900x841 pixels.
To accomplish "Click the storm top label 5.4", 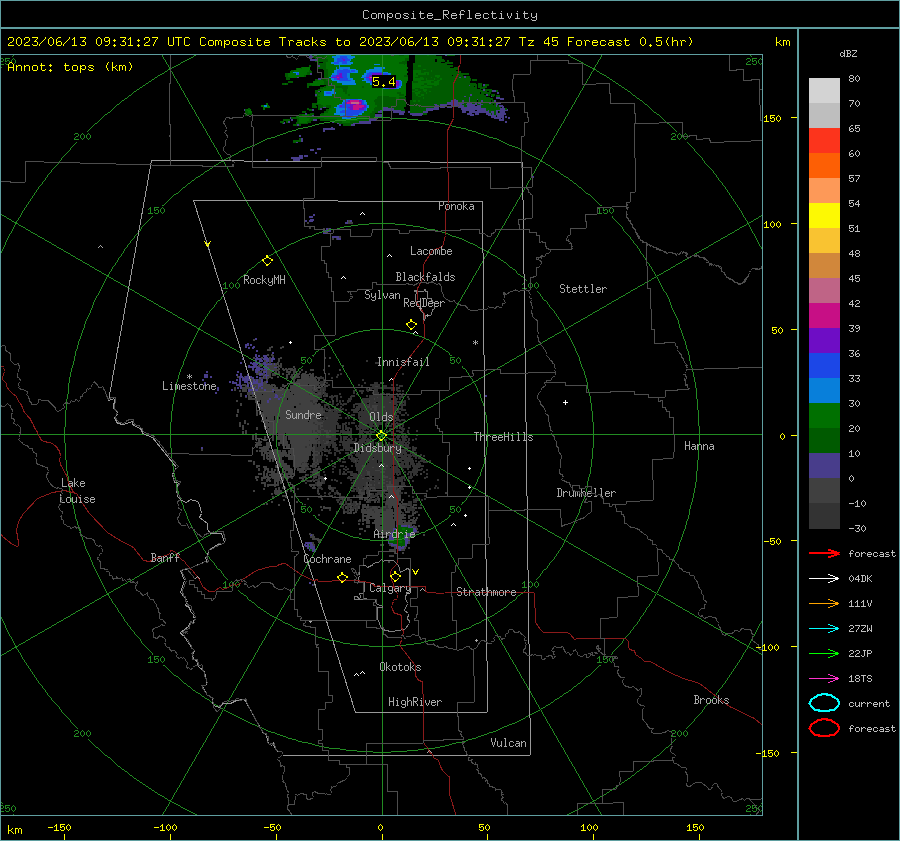I will [x=383, y=82].
